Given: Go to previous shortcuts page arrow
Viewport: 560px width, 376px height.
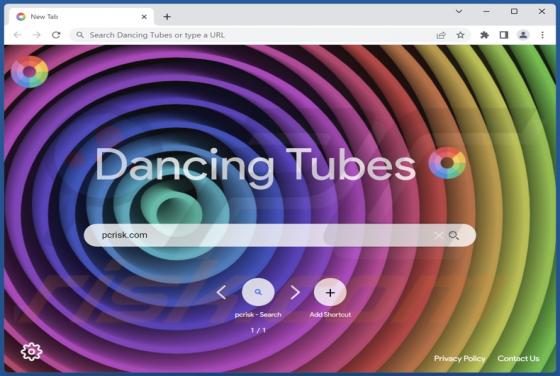Looking at the screenshot, I should 221,292.
